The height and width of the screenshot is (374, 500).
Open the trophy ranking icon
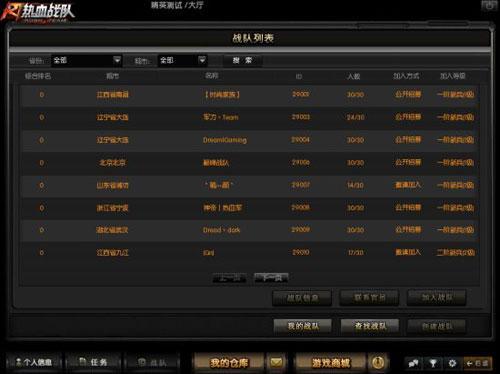[x=433, y=363]
